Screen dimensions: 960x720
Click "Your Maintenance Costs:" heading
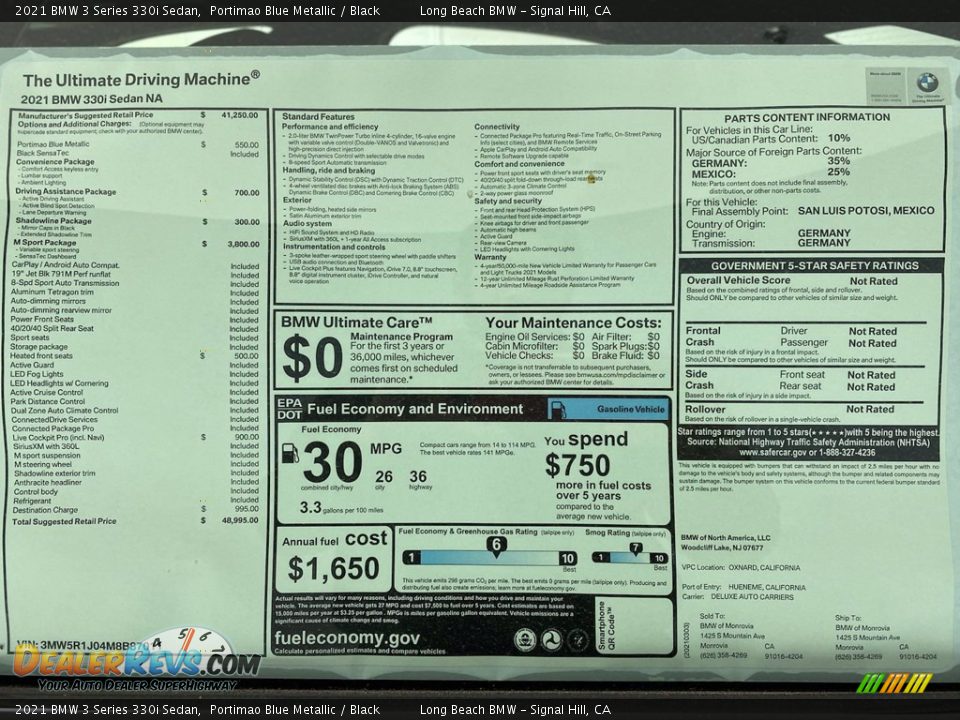573,323
